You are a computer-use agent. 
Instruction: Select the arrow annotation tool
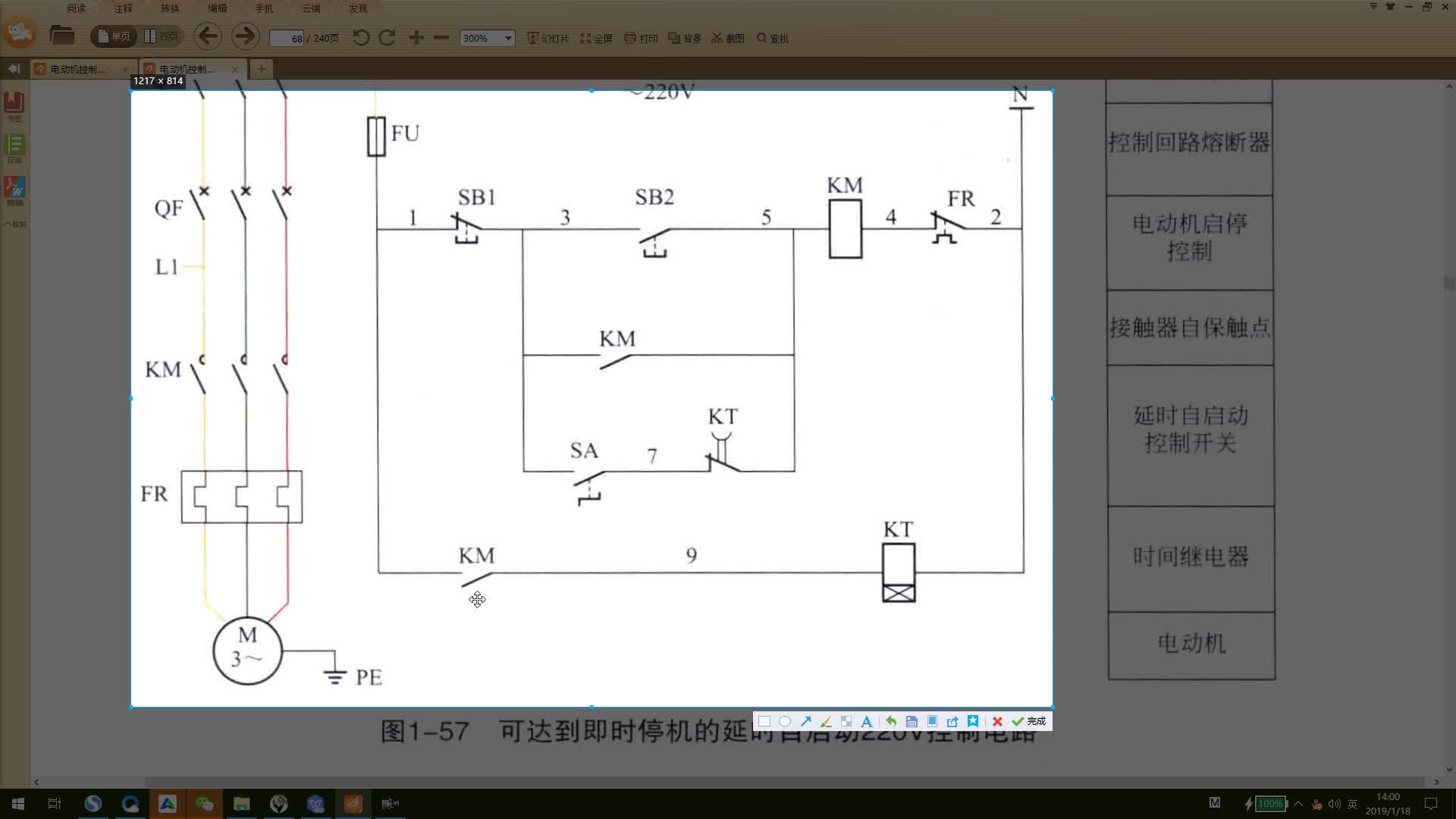[805, 721]
